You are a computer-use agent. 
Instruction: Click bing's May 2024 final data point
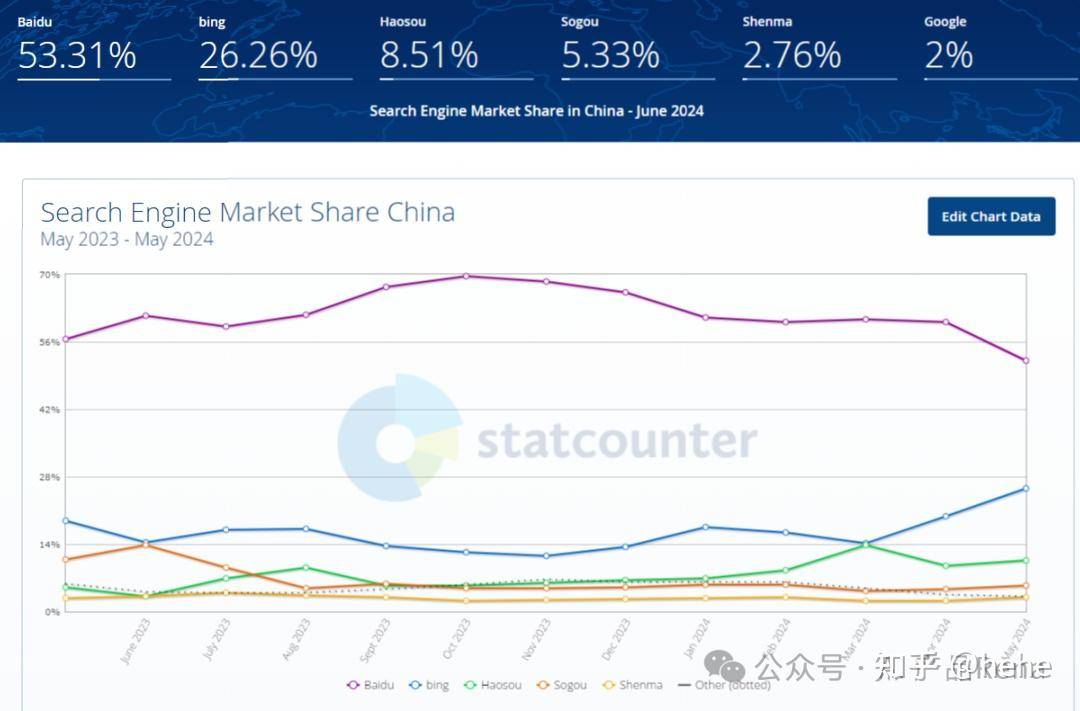pyautogui.click(x=1026, y=488)
